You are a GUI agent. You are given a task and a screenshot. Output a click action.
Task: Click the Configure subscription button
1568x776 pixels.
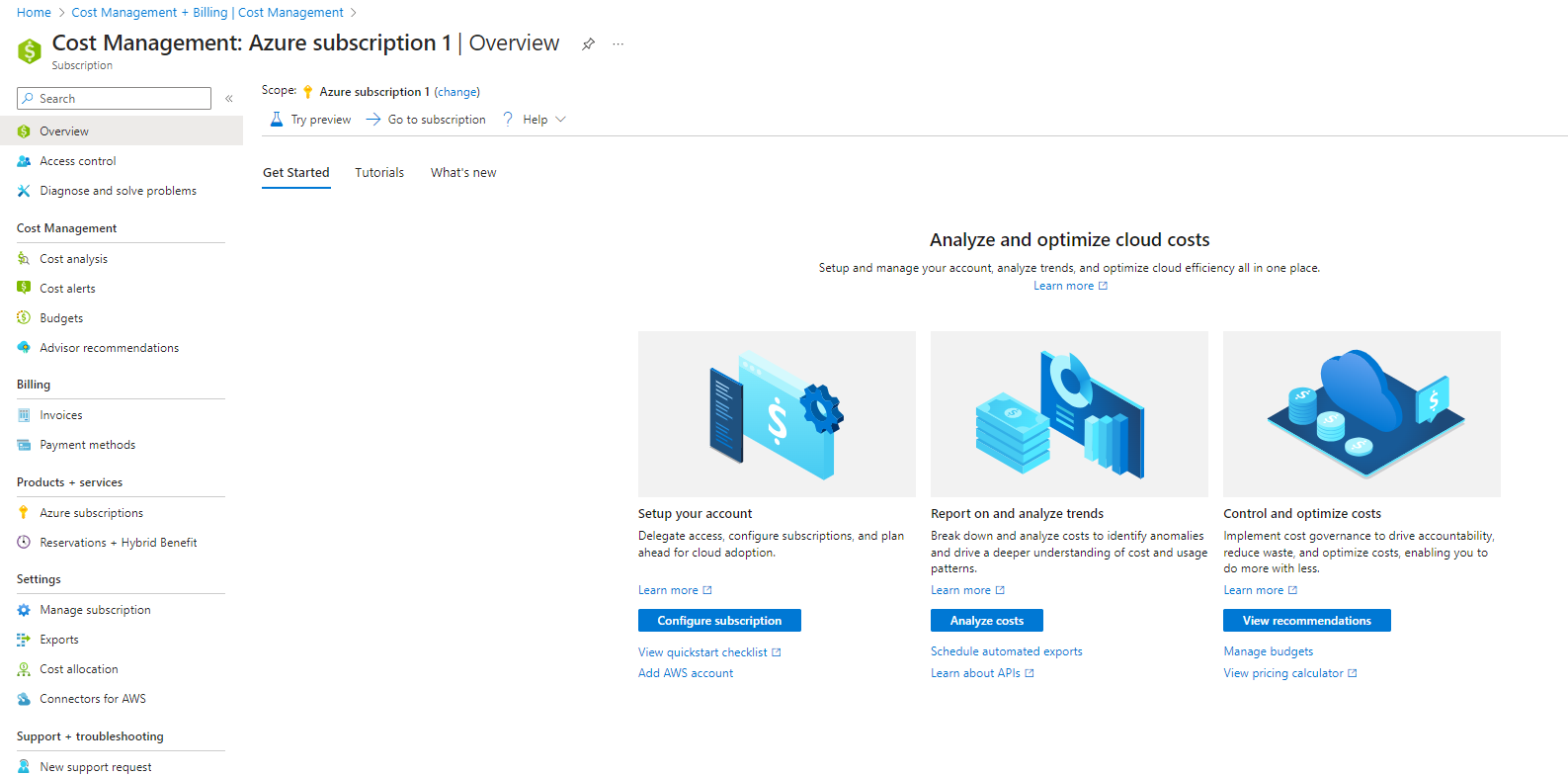719,621
